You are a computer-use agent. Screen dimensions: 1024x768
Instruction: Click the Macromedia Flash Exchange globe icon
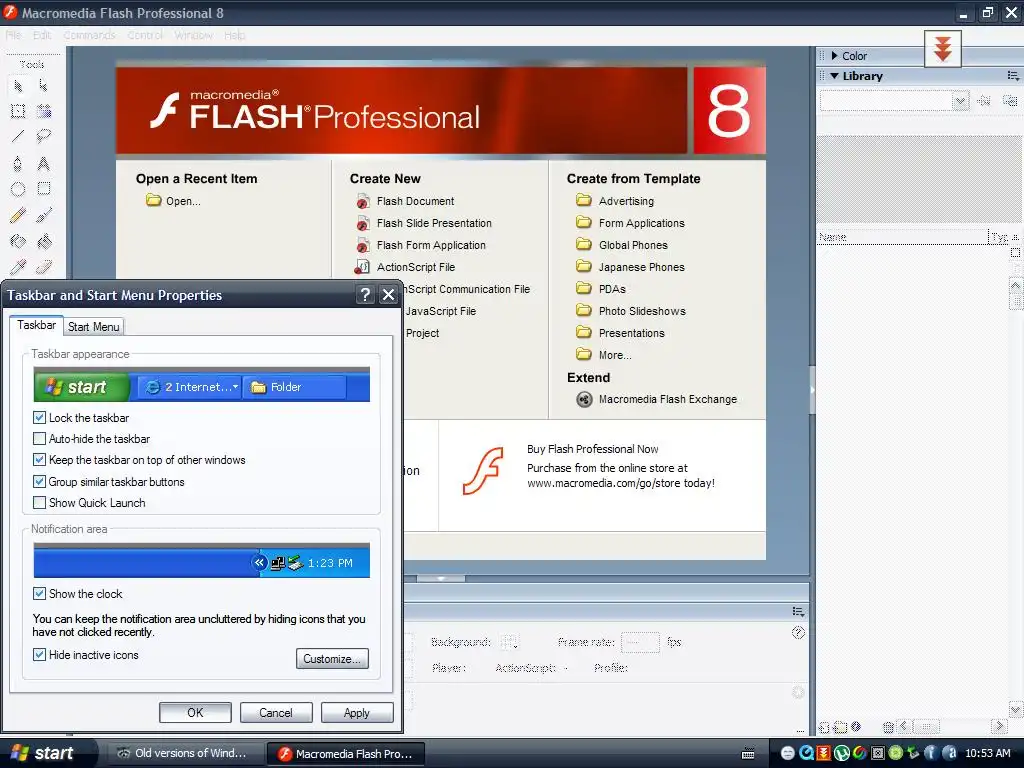pos(584,399)
